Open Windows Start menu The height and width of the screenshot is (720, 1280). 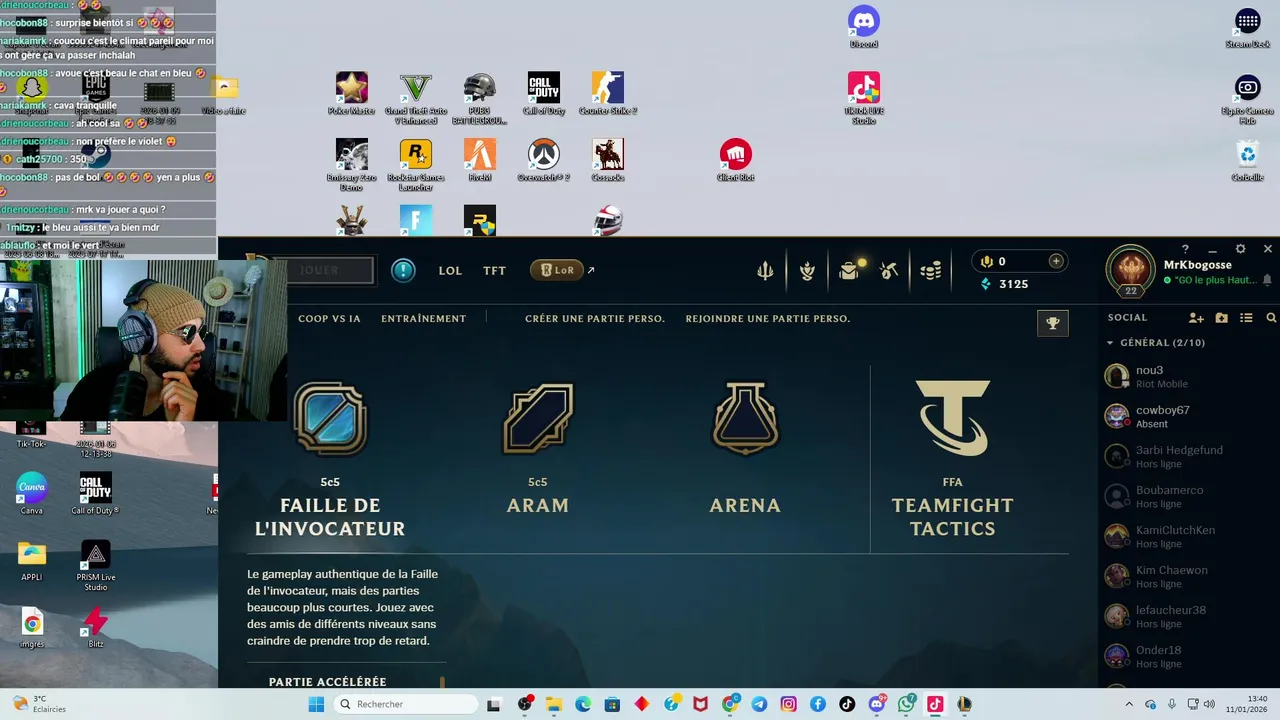point(316,704)
